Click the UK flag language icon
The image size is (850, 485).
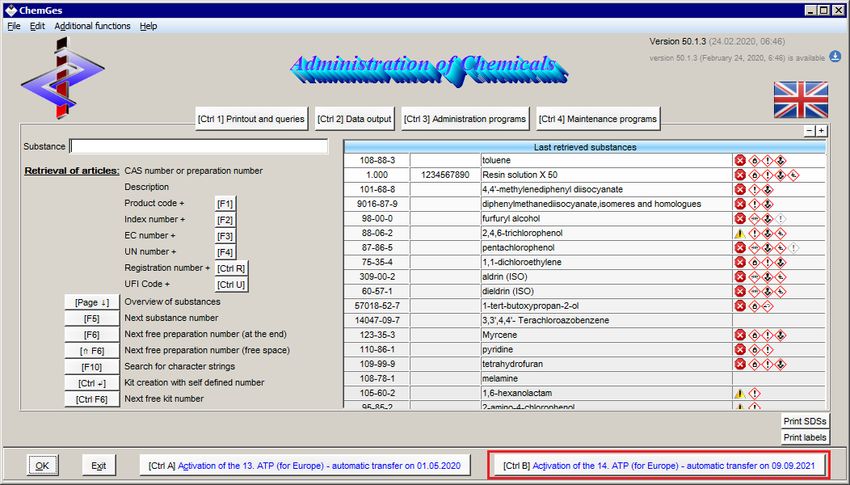click(x=801, y=100)
